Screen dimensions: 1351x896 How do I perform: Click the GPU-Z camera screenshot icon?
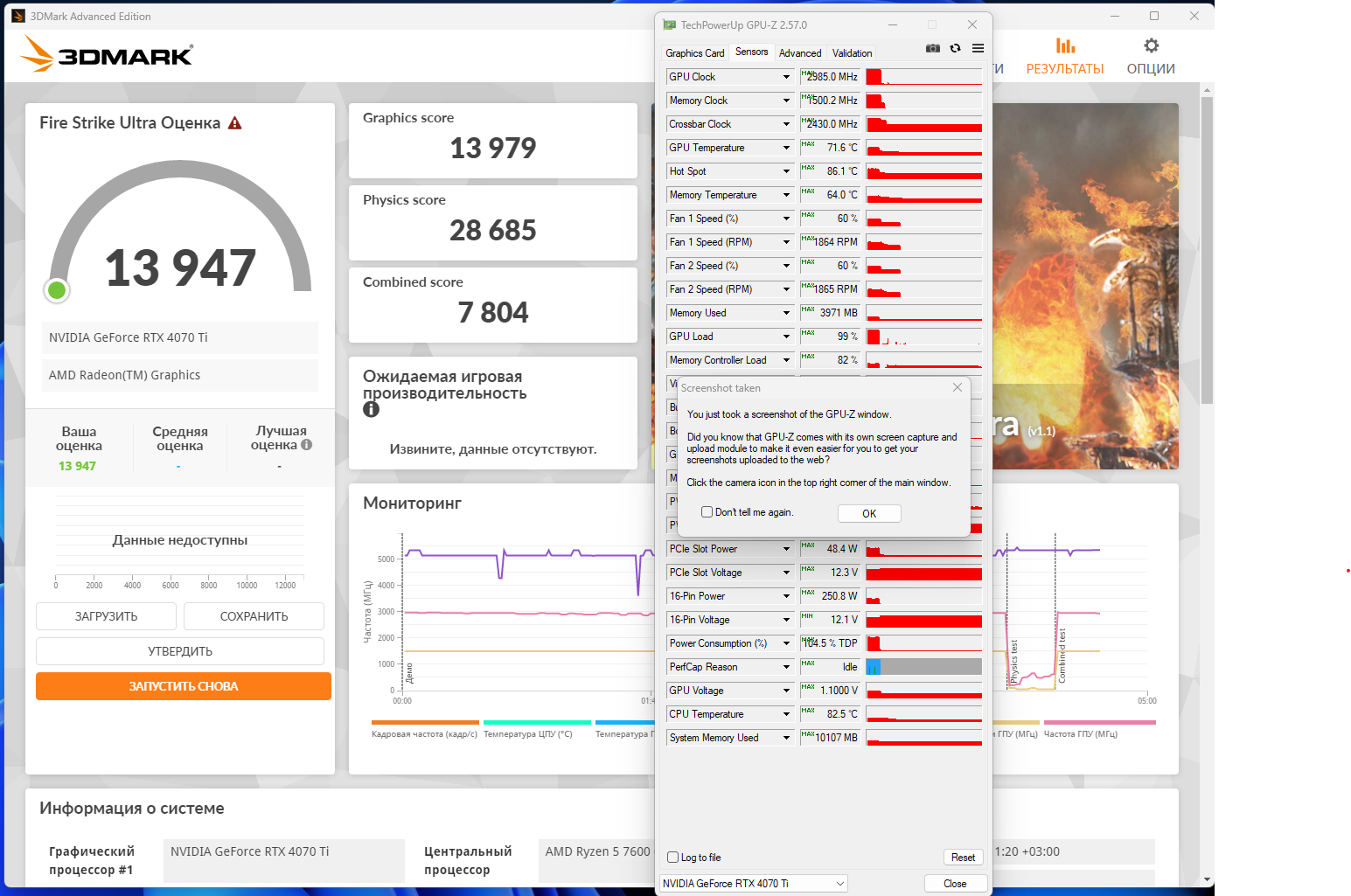(x=933, y=48)
